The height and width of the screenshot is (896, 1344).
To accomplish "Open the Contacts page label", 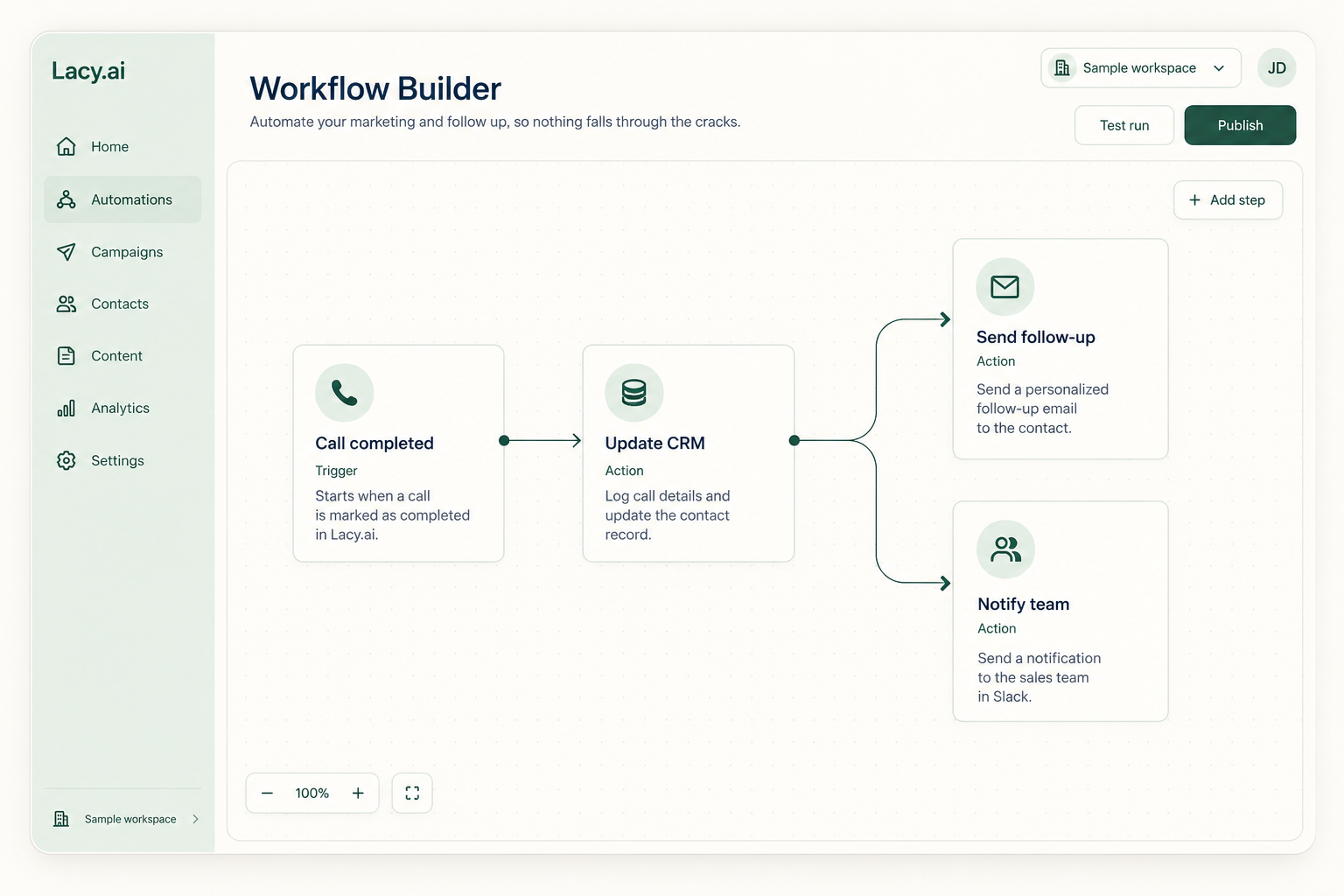I will (120, 304).
